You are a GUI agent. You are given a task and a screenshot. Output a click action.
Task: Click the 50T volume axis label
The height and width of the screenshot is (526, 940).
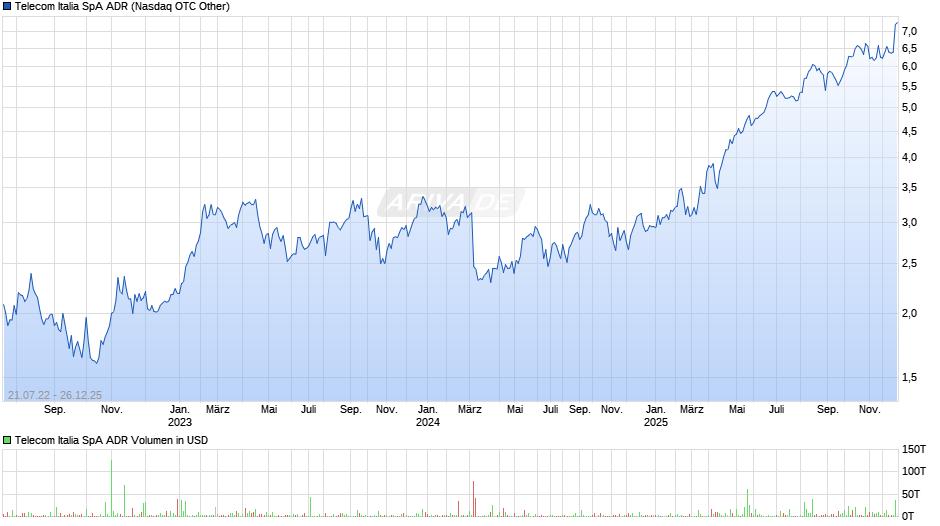point(911,494)
